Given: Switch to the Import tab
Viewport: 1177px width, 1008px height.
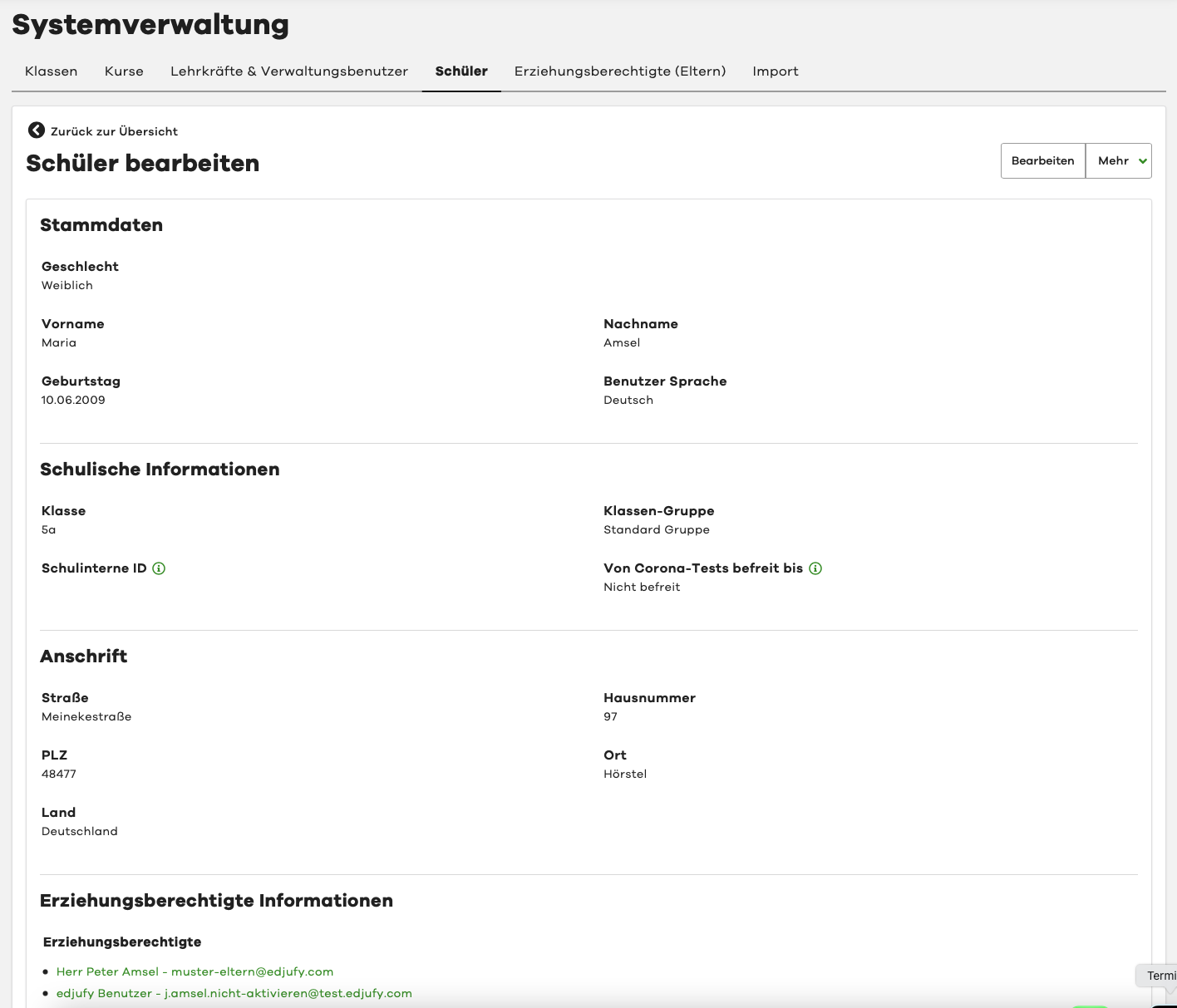Looking at the screenshot, I should pyautogui.click(x=775, y=71).
